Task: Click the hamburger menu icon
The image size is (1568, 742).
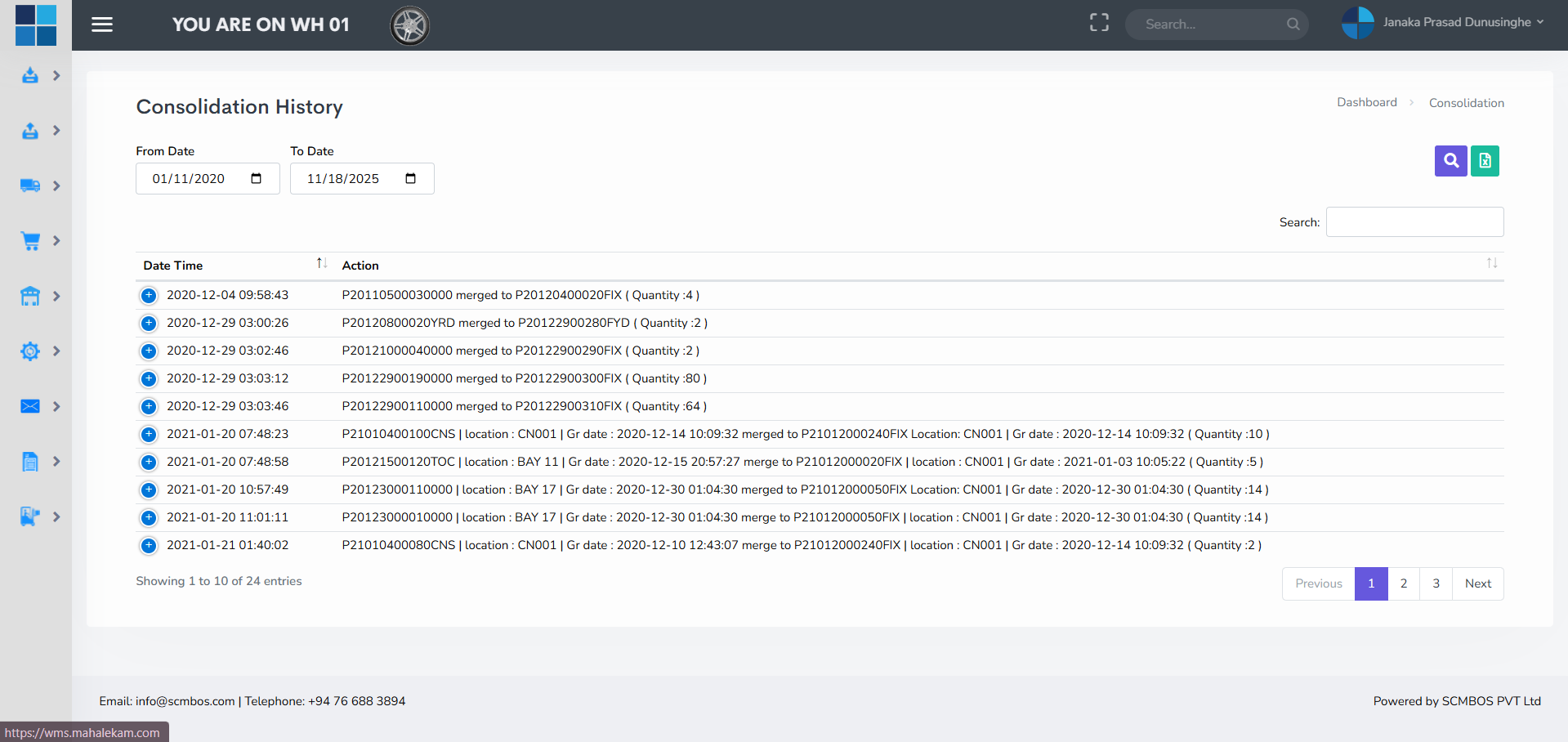Action: [x=102, y=25]
